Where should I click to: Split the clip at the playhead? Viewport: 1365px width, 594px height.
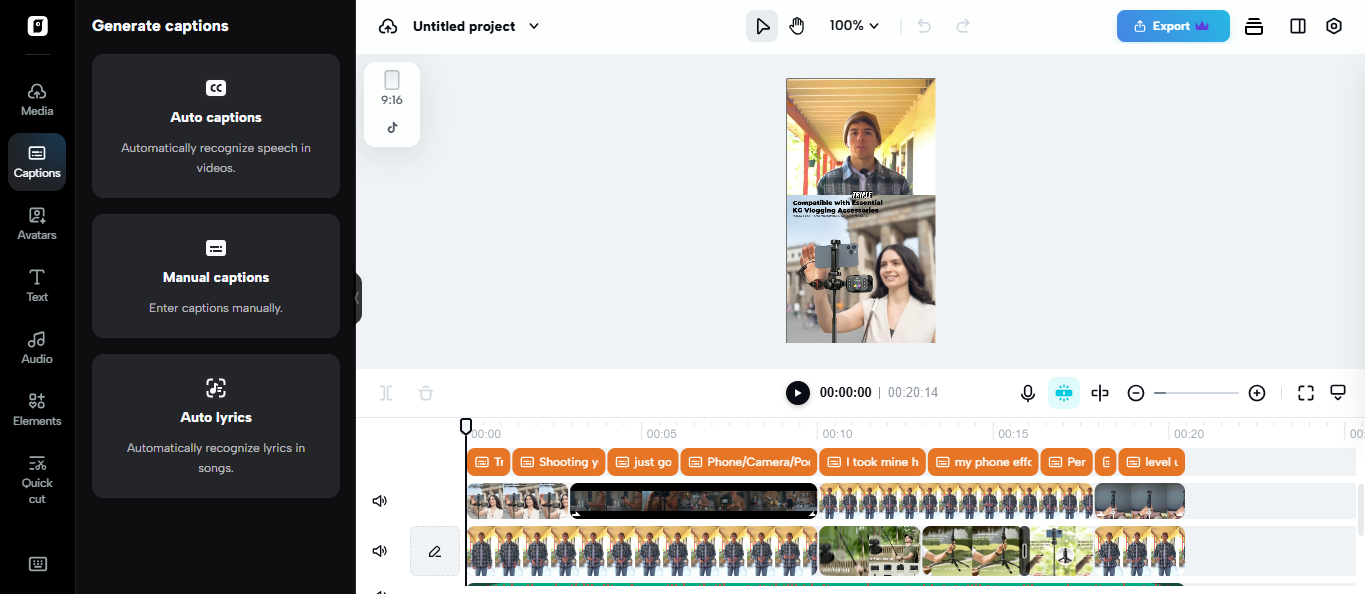pos(385,393)
